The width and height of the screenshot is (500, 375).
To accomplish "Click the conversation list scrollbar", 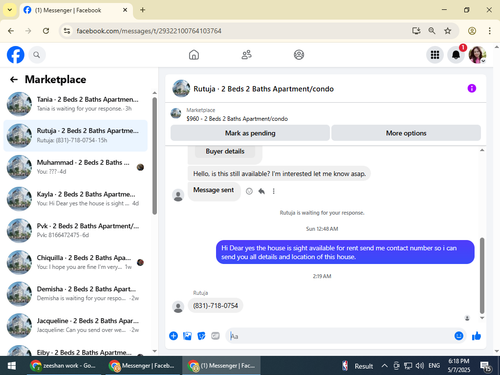I will [x=154, y=156].
